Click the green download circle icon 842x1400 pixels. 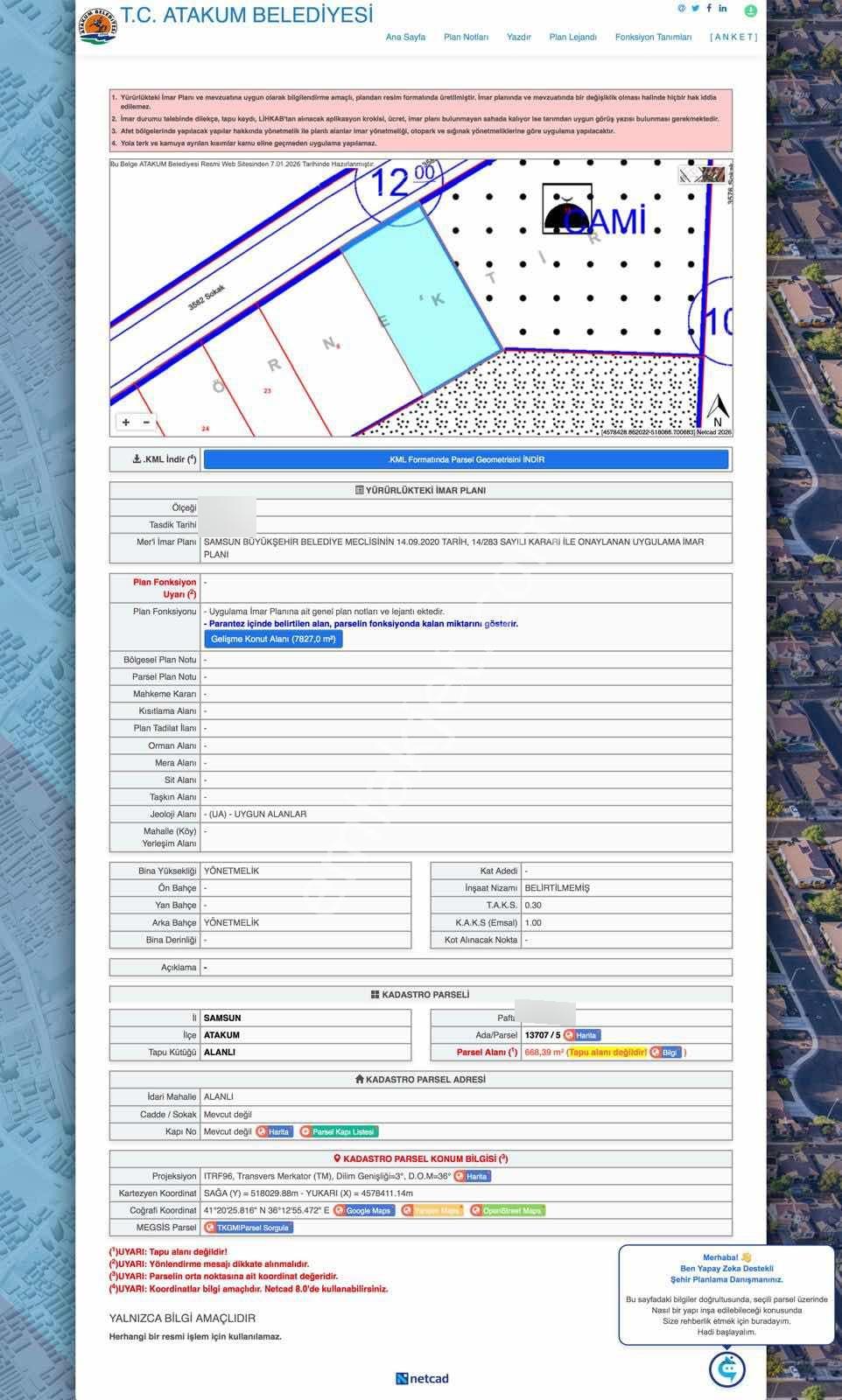pos(751,11)
